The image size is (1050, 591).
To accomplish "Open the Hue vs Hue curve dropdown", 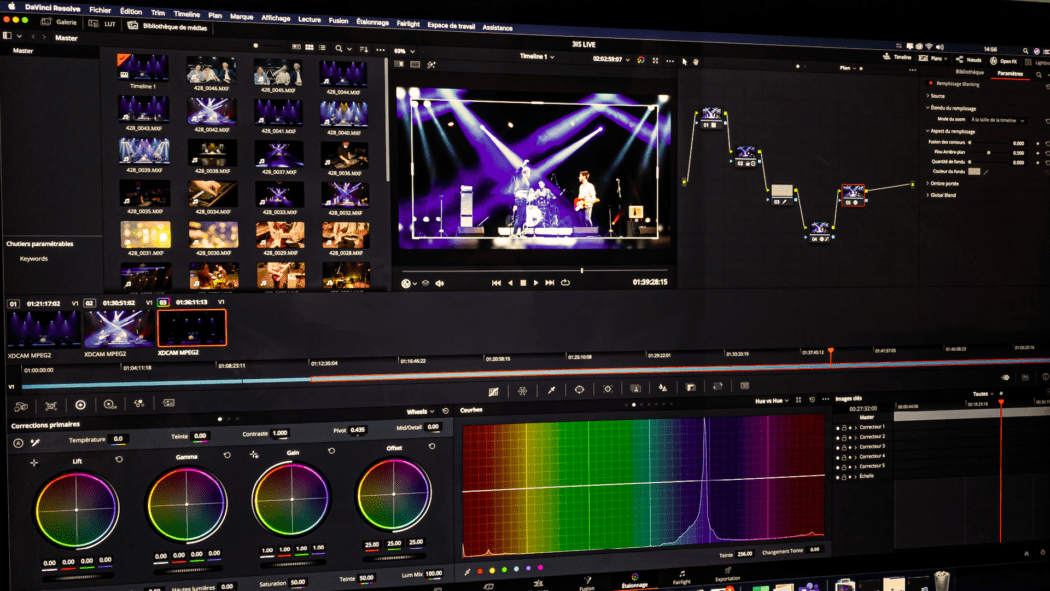I will click(x=771, y=401).
